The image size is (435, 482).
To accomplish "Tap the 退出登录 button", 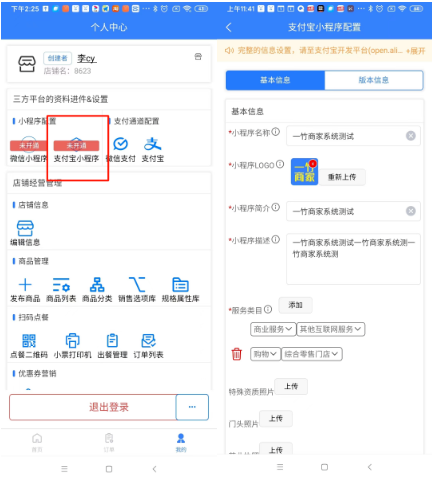I will (93, 407).
